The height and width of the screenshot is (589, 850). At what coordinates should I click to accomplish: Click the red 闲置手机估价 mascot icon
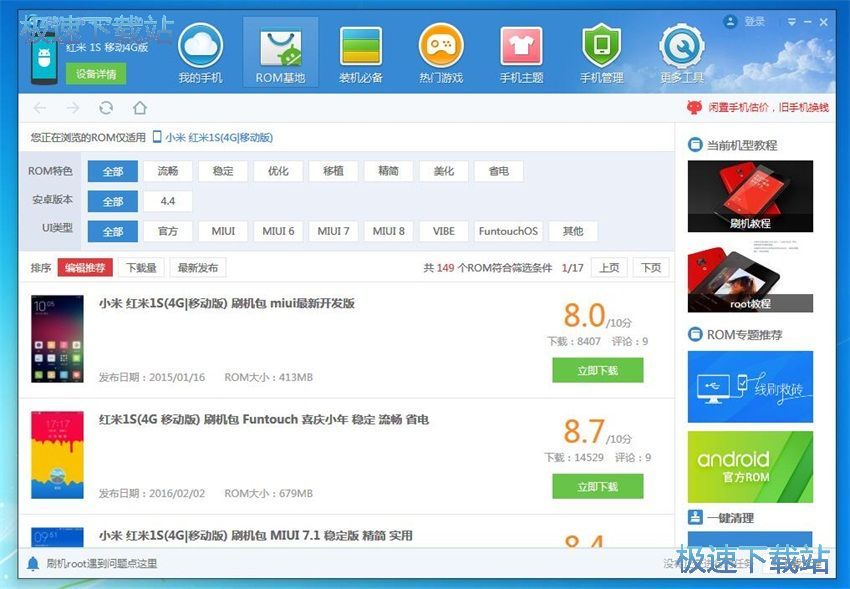(694, 107)
